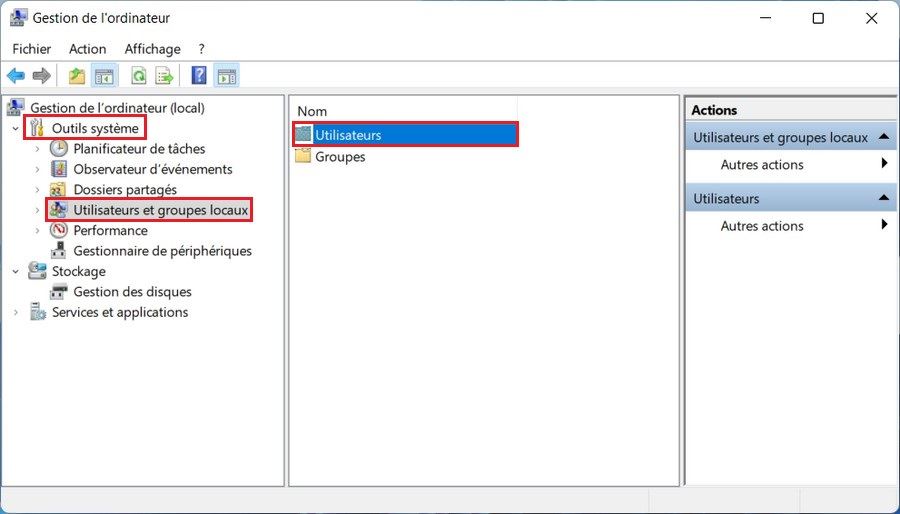Collapse the Utilisateurs et groupes locaux actions header
The image size is (900, 514).
coord(883,137)
